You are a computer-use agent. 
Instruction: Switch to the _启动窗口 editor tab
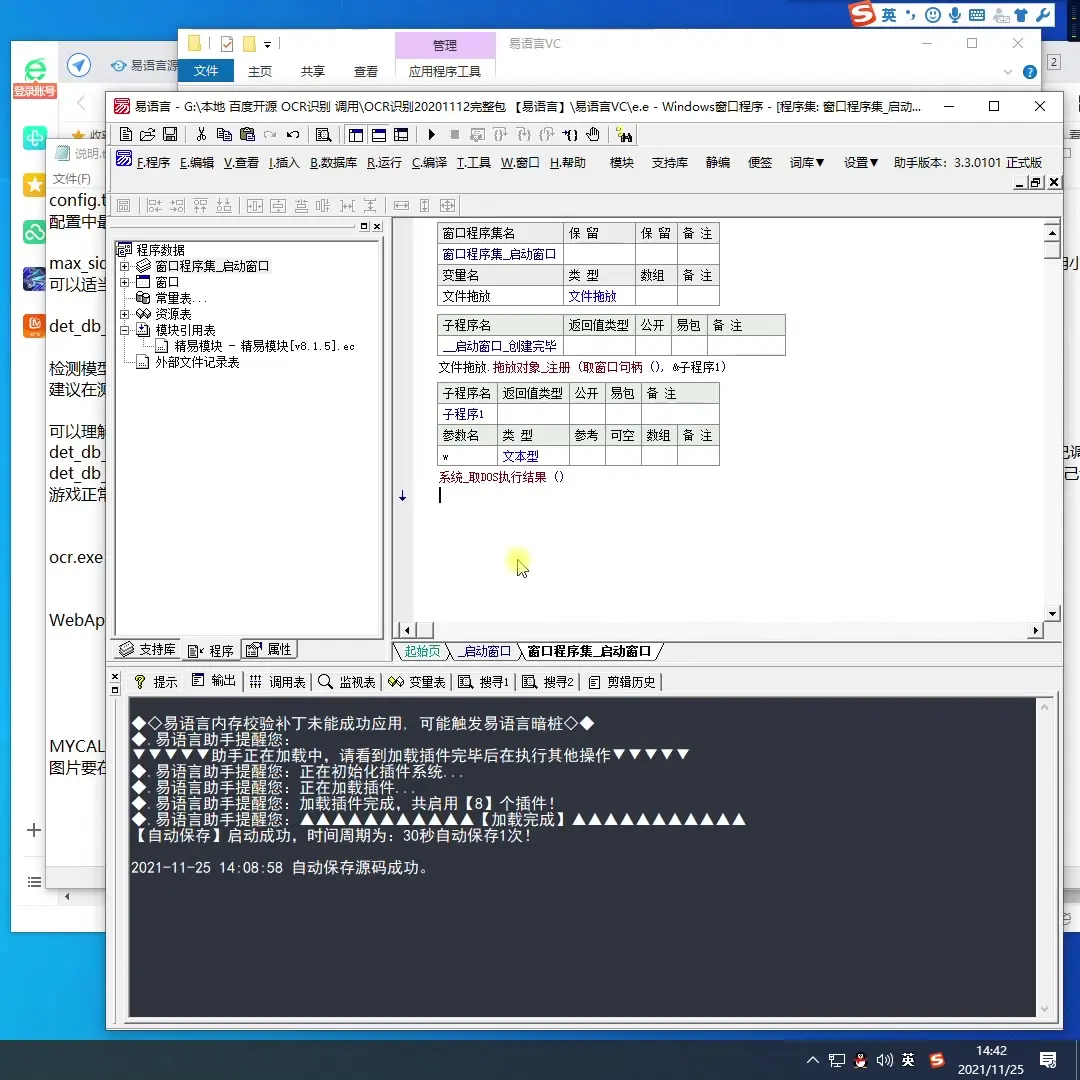tap(486, 651)
